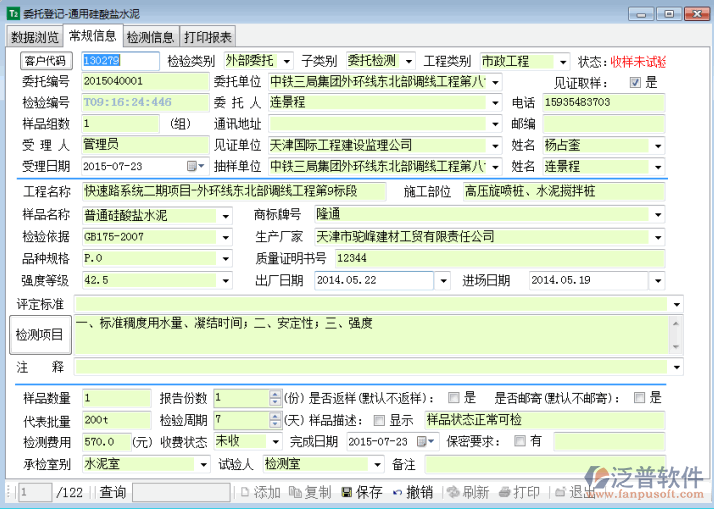Toggle the 见证取样 checkbox

(634, 82)
